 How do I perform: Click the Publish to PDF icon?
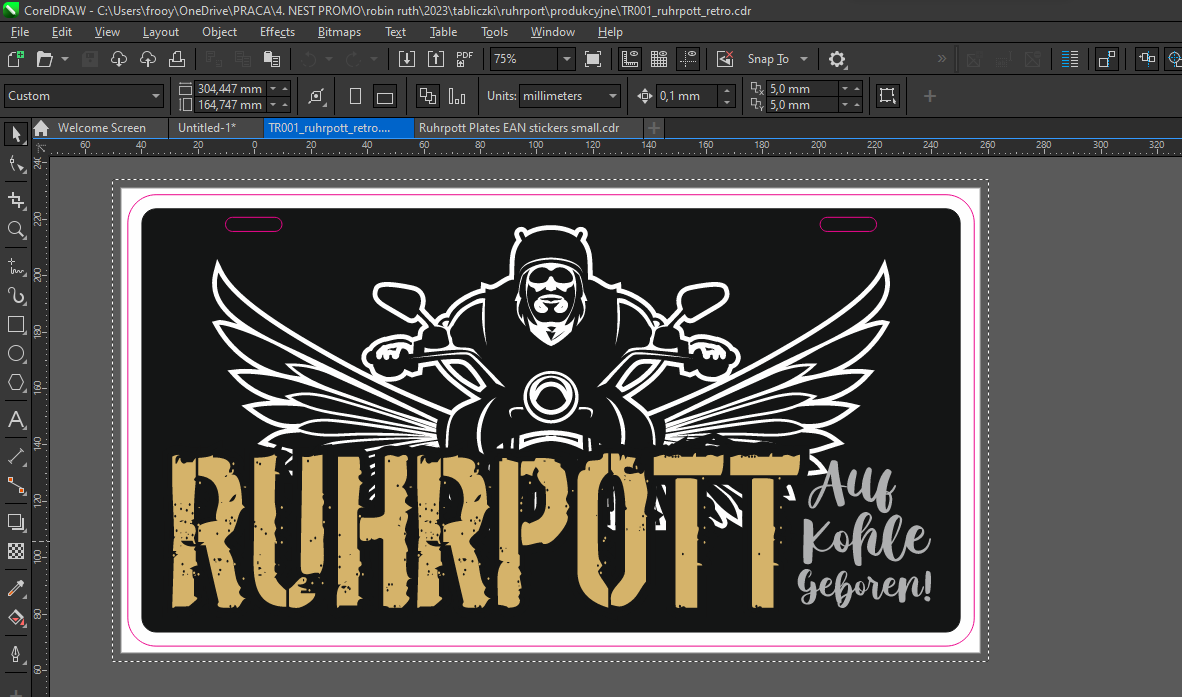point(464,59)
